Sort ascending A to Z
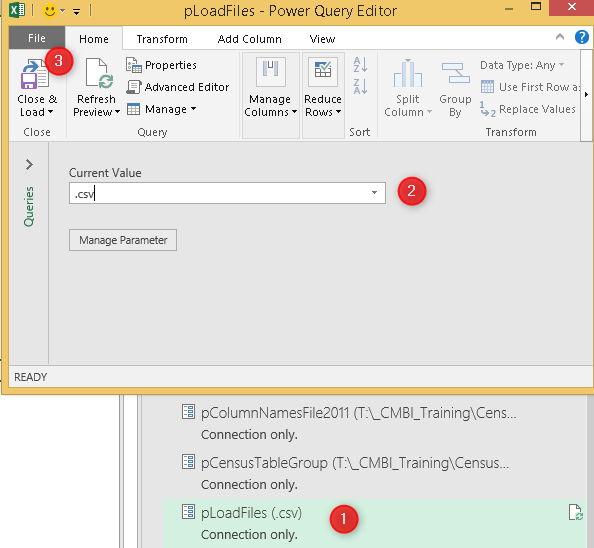Screen dimensions: 594x548 tap(360, 65)
